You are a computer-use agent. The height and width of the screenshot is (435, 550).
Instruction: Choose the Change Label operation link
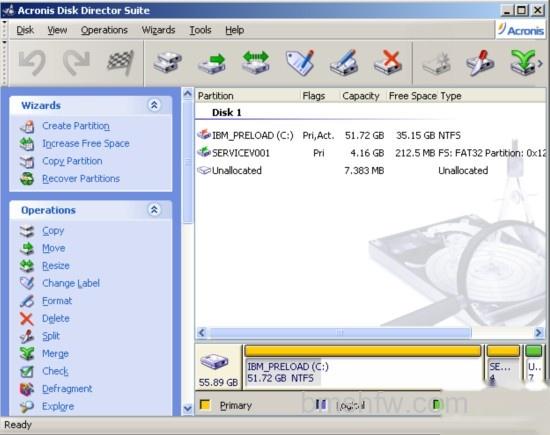click(71, 283)
